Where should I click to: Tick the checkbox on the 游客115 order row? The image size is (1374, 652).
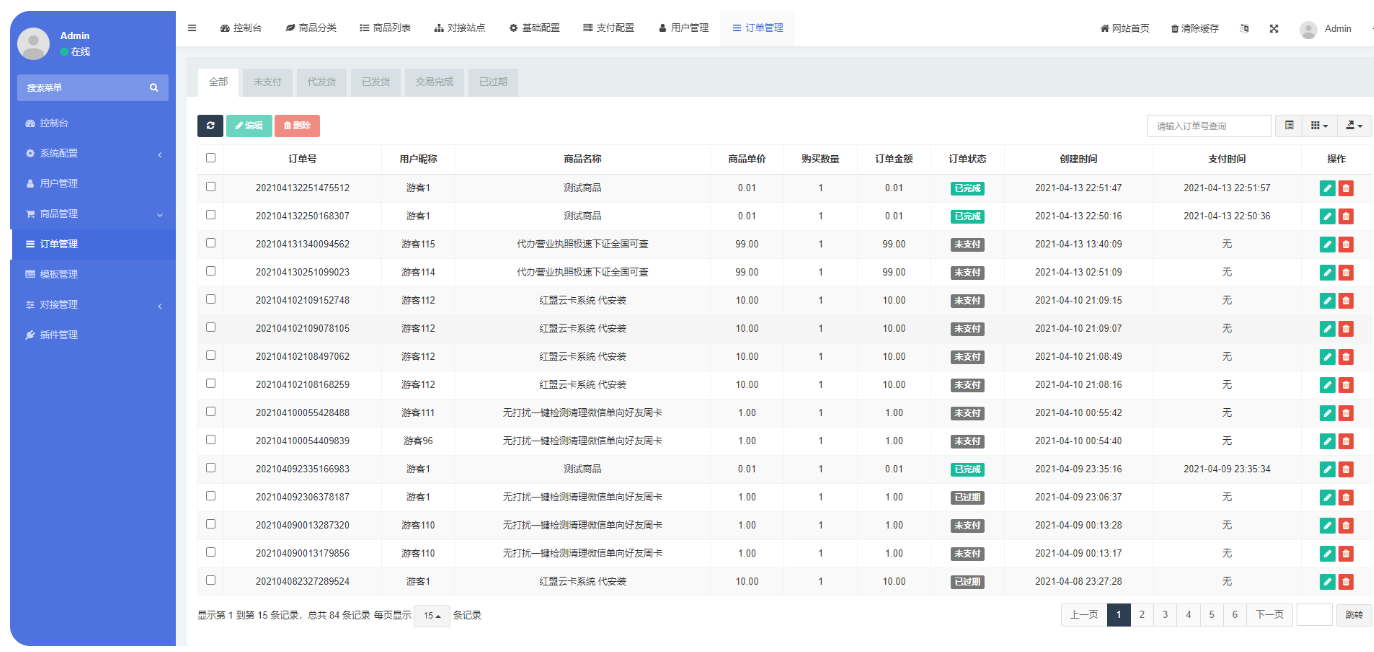(x=209, y=243)
